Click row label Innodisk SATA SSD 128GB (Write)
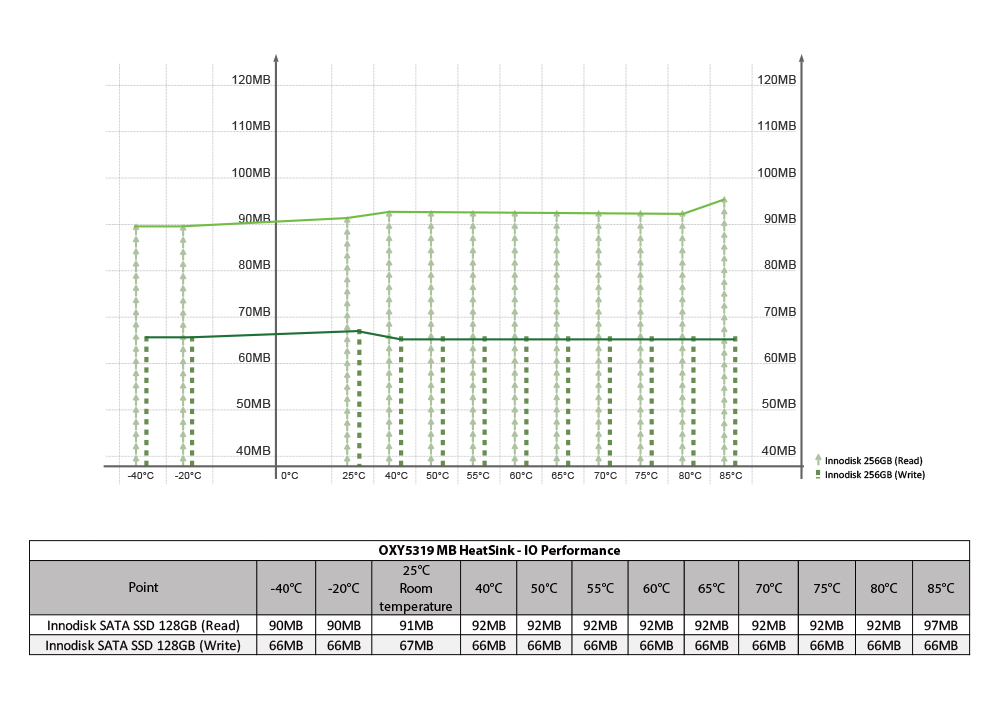This screenshot has height=728, width=1000. coord(143,645)
